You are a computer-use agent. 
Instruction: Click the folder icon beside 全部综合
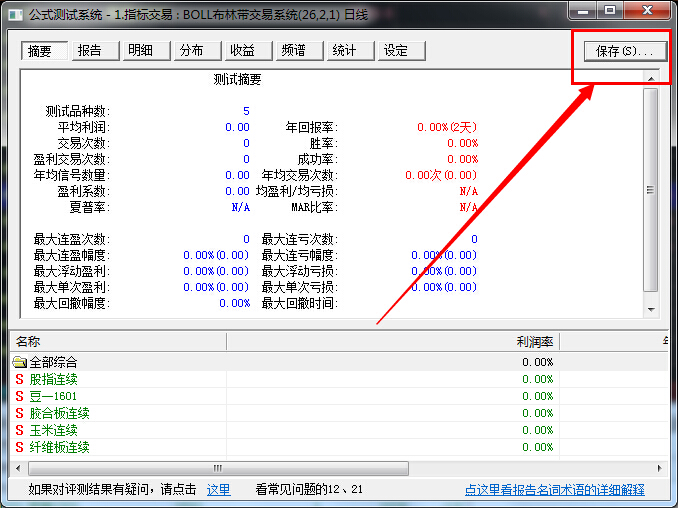point(19,362)
